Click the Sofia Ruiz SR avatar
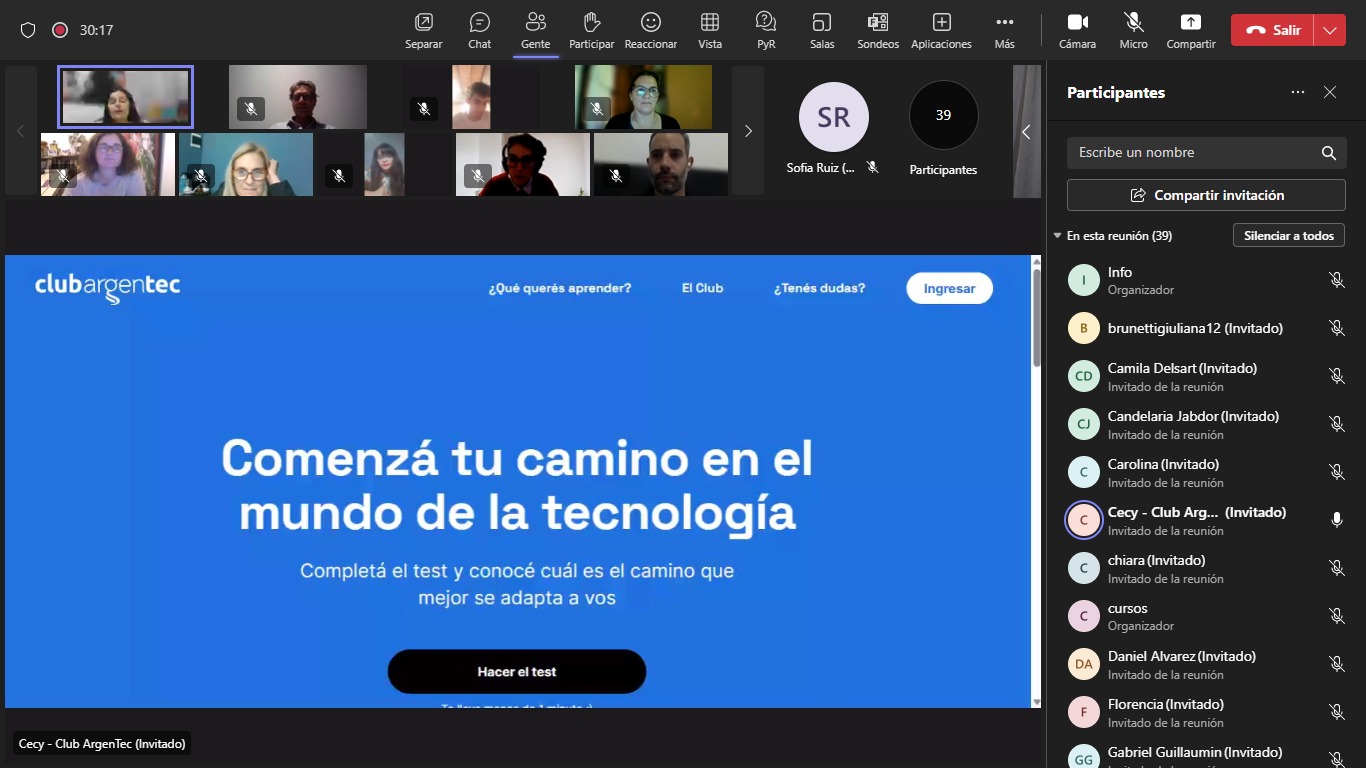The image size is (1366, 768). click(x=834, y=117)
